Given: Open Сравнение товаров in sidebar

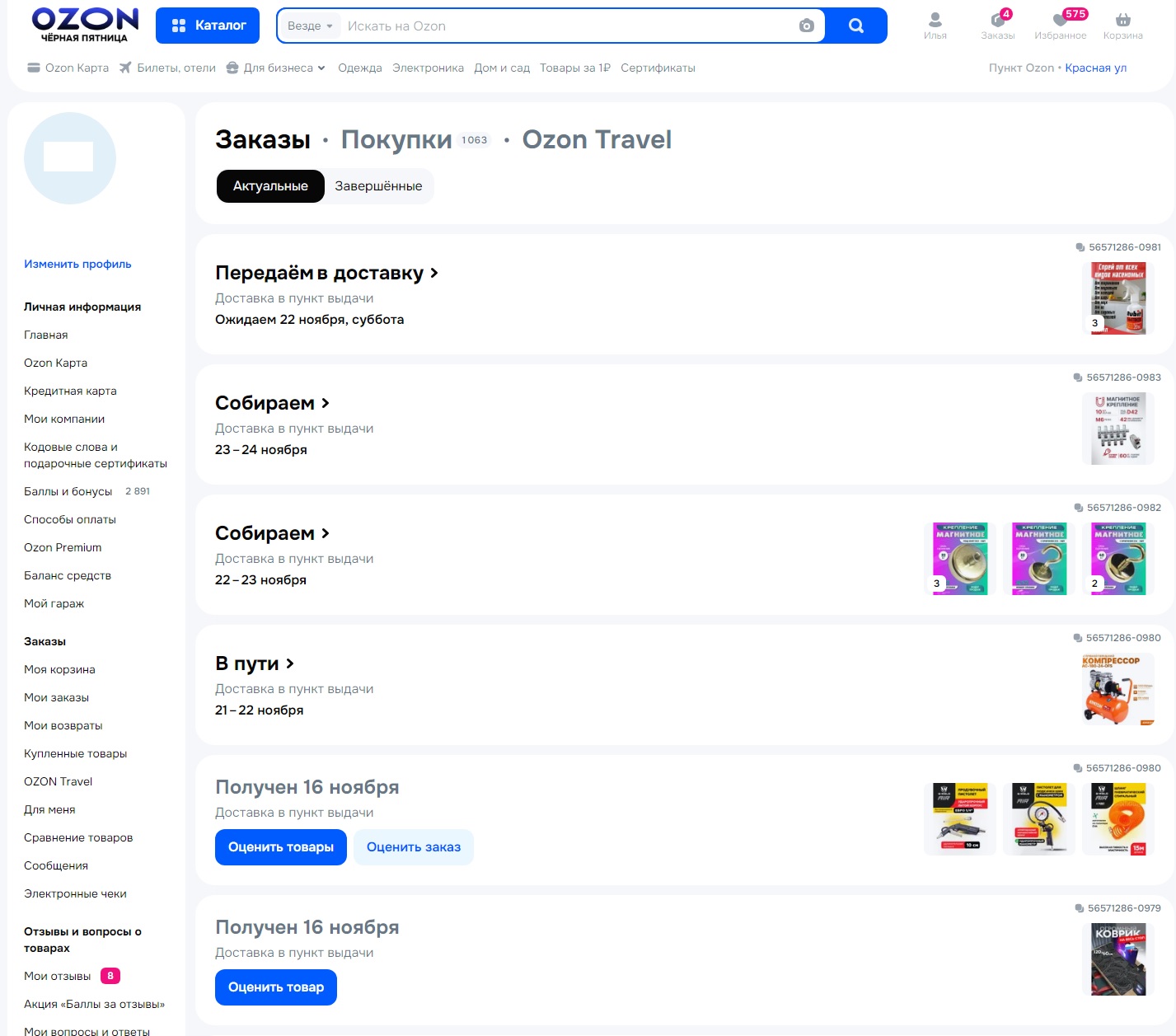Looking at the screenshot, I should (x=78, y=837).
